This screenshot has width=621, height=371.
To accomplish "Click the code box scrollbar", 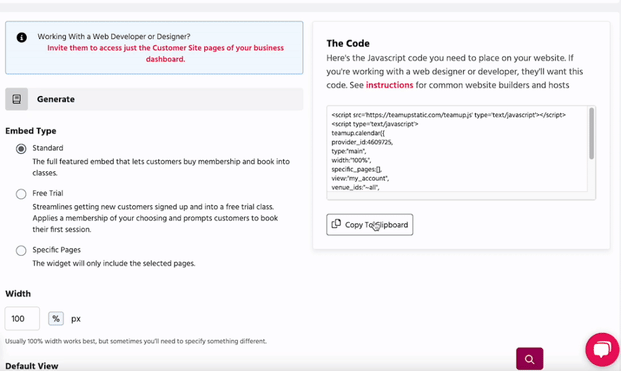I will [x=591, y=134].
